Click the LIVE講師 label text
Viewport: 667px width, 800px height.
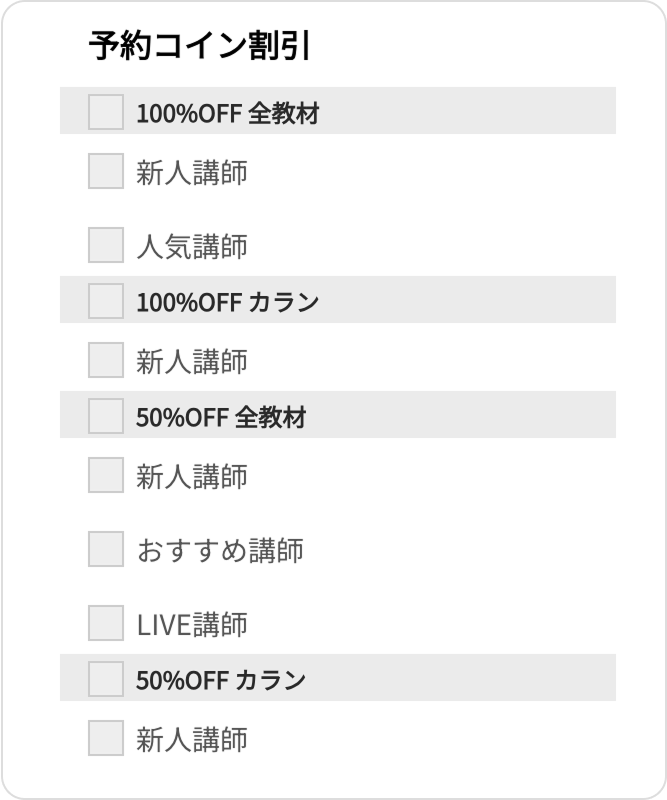click(x=192, y=625)
